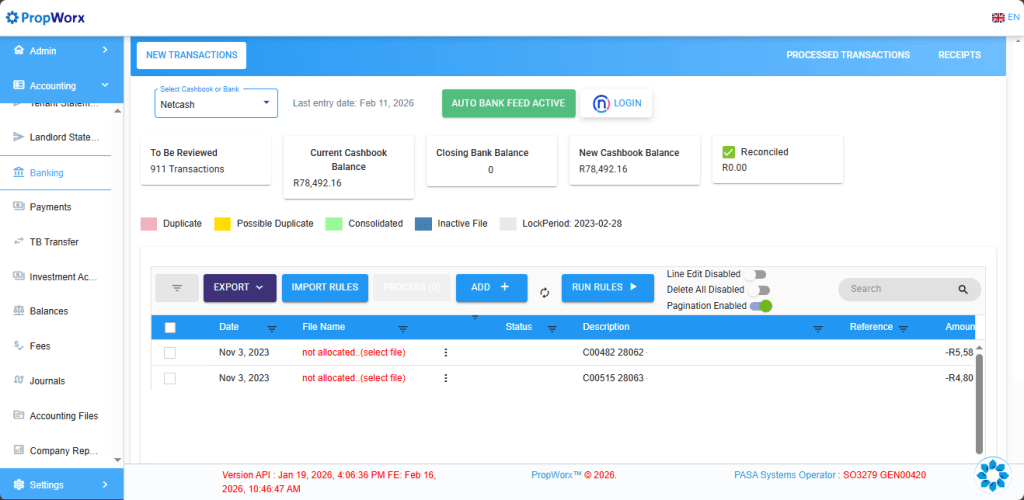The width and height of the screenshot is (1024, 500).
Task: Click the Balances scale icon in sidebar
Action: pos(19,311)
